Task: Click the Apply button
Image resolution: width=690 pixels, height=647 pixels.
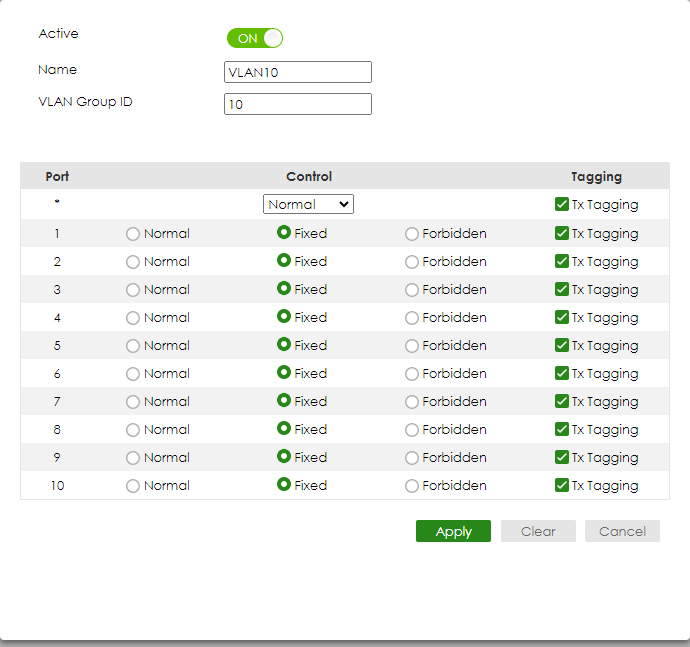Action: pyautogui.click(x=453, y=531)
